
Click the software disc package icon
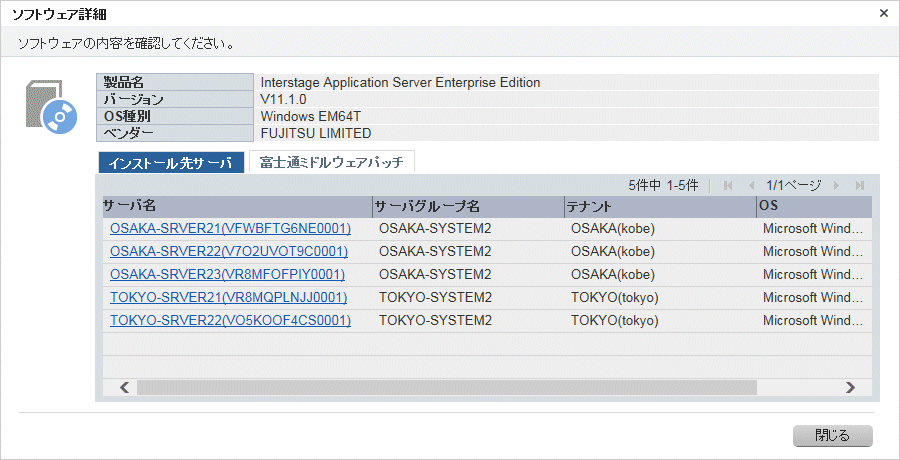[51, 106]
